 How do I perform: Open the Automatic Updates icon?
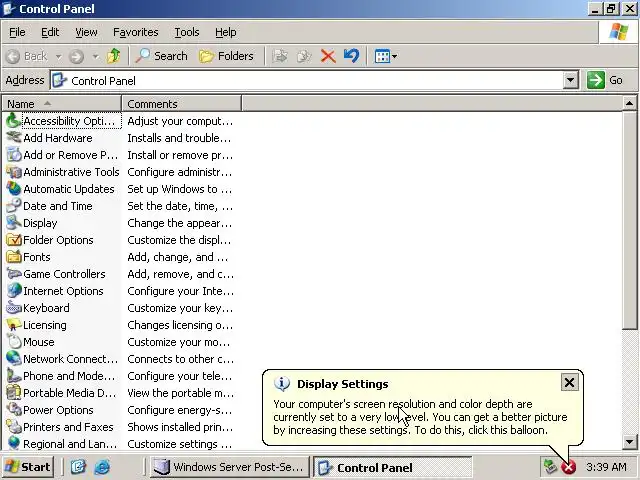14,189
